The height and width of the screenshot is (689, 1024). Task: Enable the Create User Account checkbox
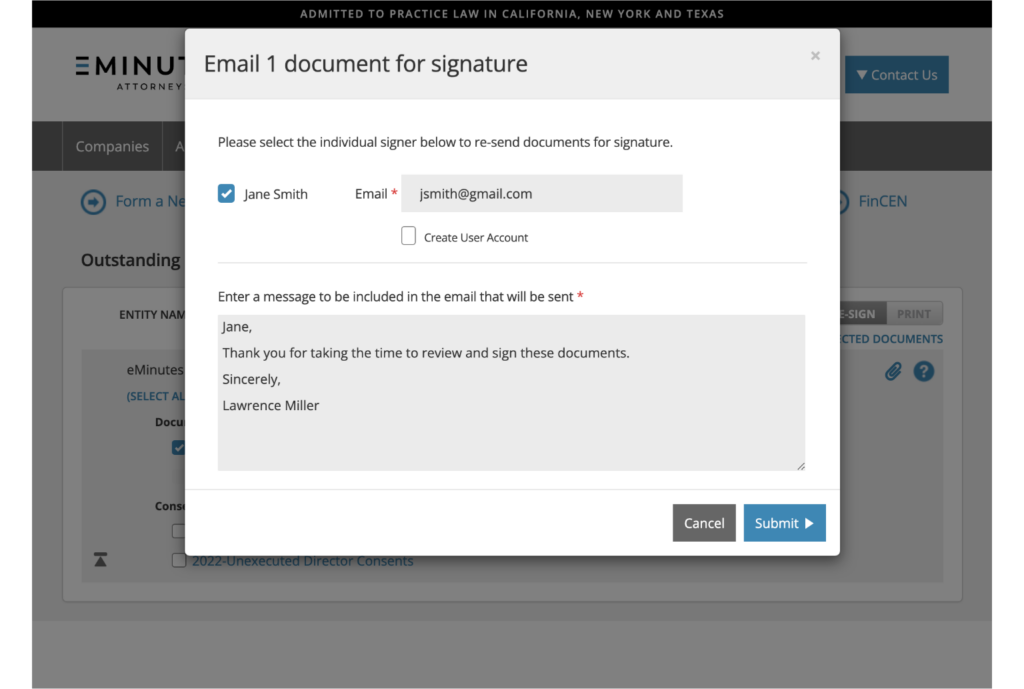(x=408, y=236)
